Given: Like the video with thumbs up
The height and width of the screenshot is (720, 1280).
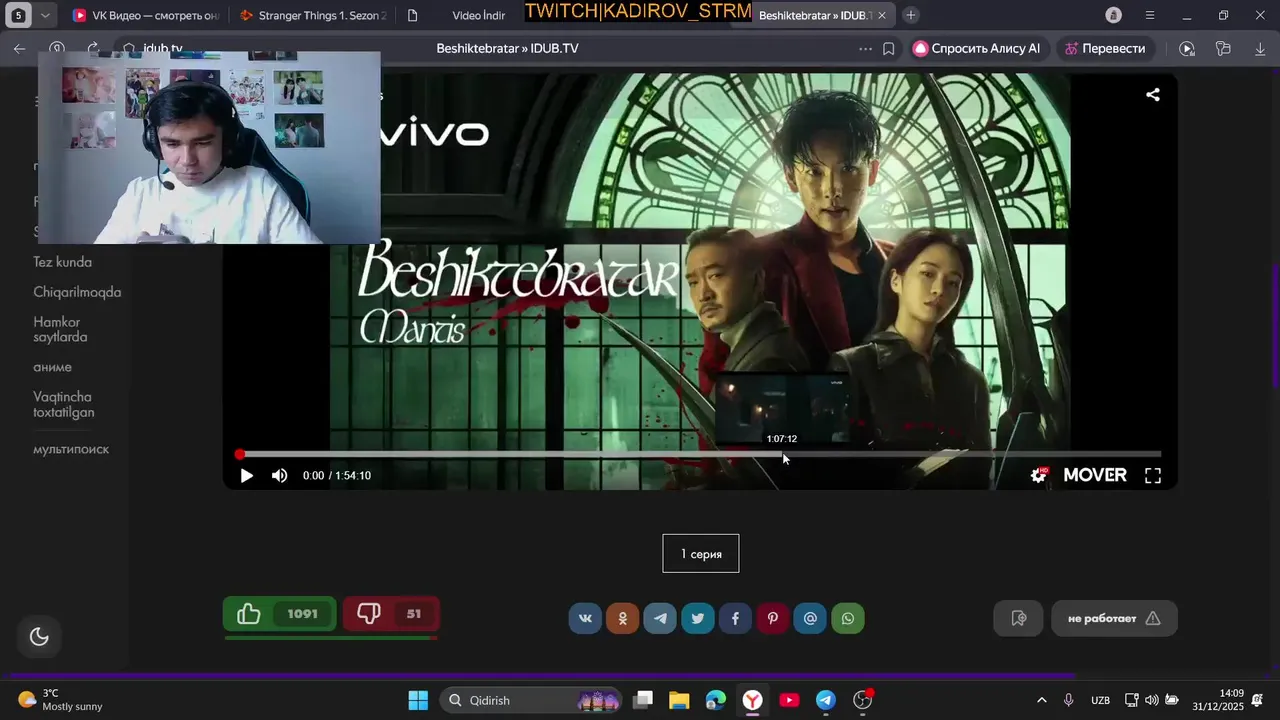Looking at the screenshot, I should [x=279, y=614].
